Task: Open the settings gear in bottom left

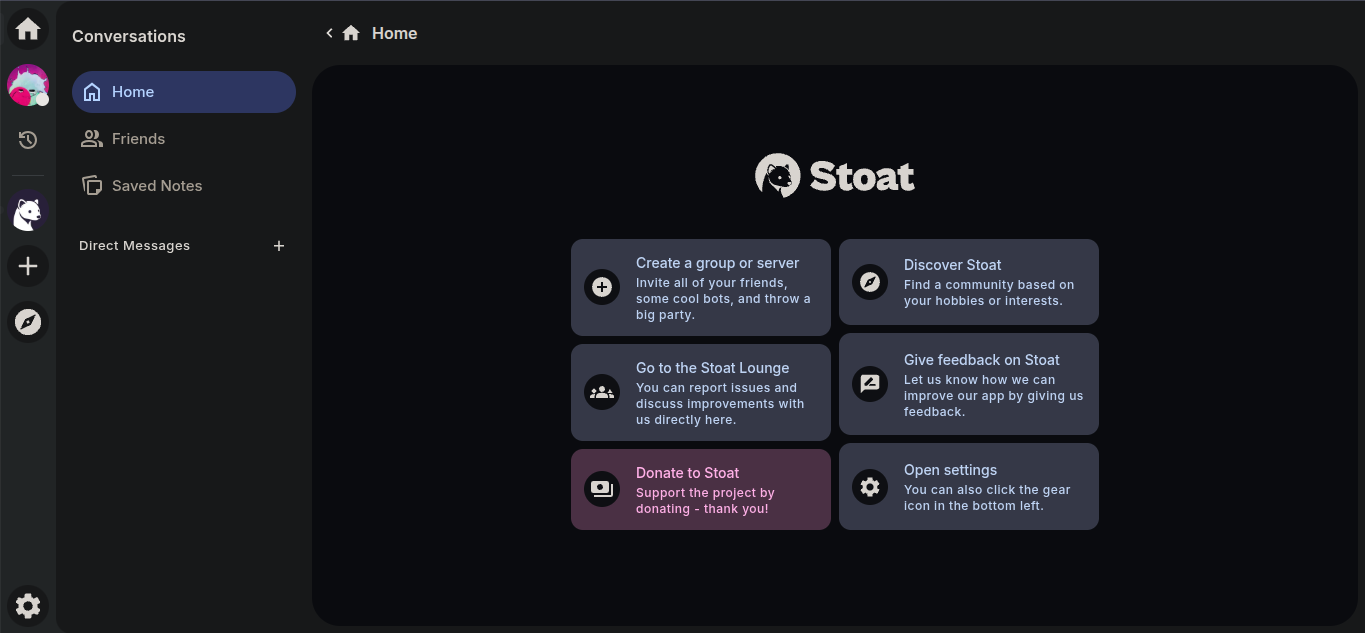Action: click(x=28, y=605)
